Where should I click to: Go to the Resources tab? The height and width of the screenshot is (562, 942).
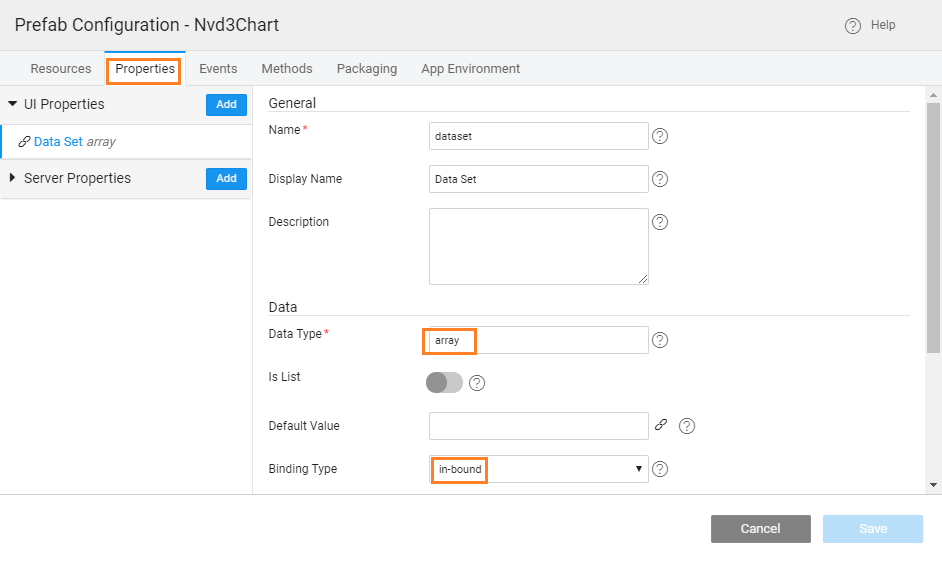60,69
